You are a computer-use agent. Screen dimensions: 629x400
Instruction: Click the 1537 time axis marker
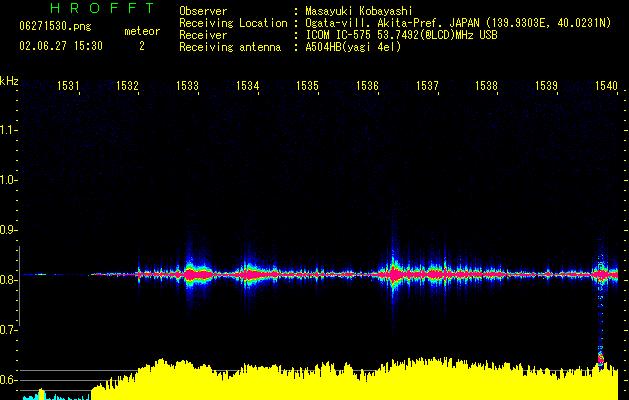click(x=427, y=85)
